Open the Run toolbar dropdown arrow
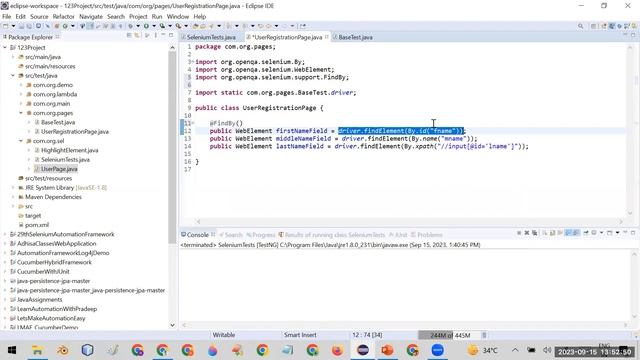This screenshot has width=640, height=360. tap(153, 26)
